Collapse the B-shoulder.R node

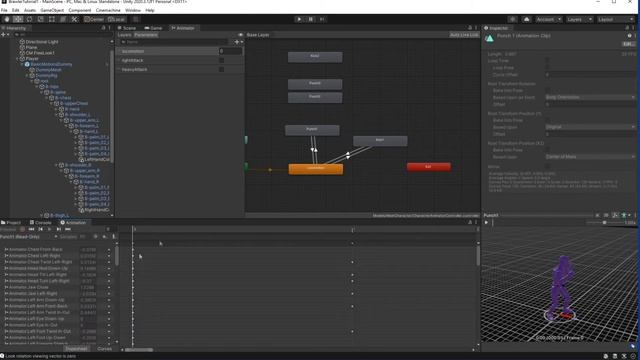click(x=56, y=165)
